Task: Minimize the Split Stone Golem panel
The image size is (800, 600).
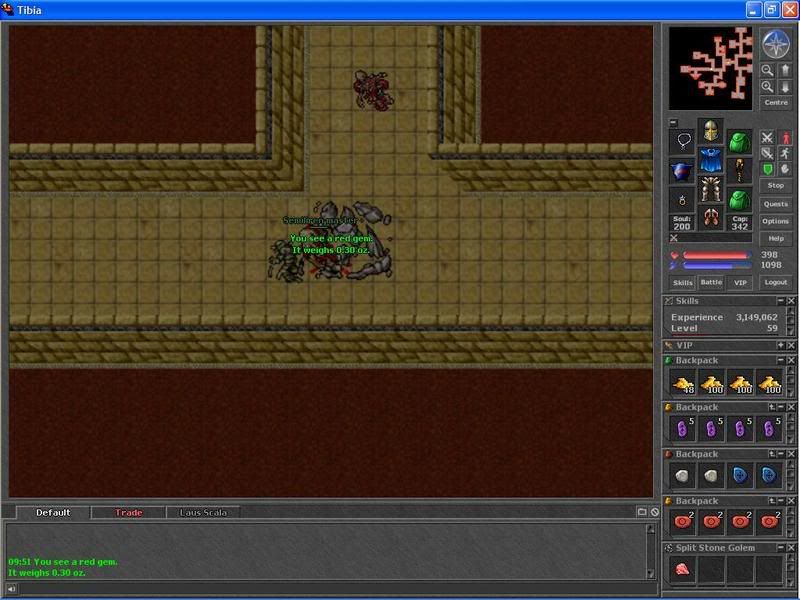Action: click(x=781, y=547)
